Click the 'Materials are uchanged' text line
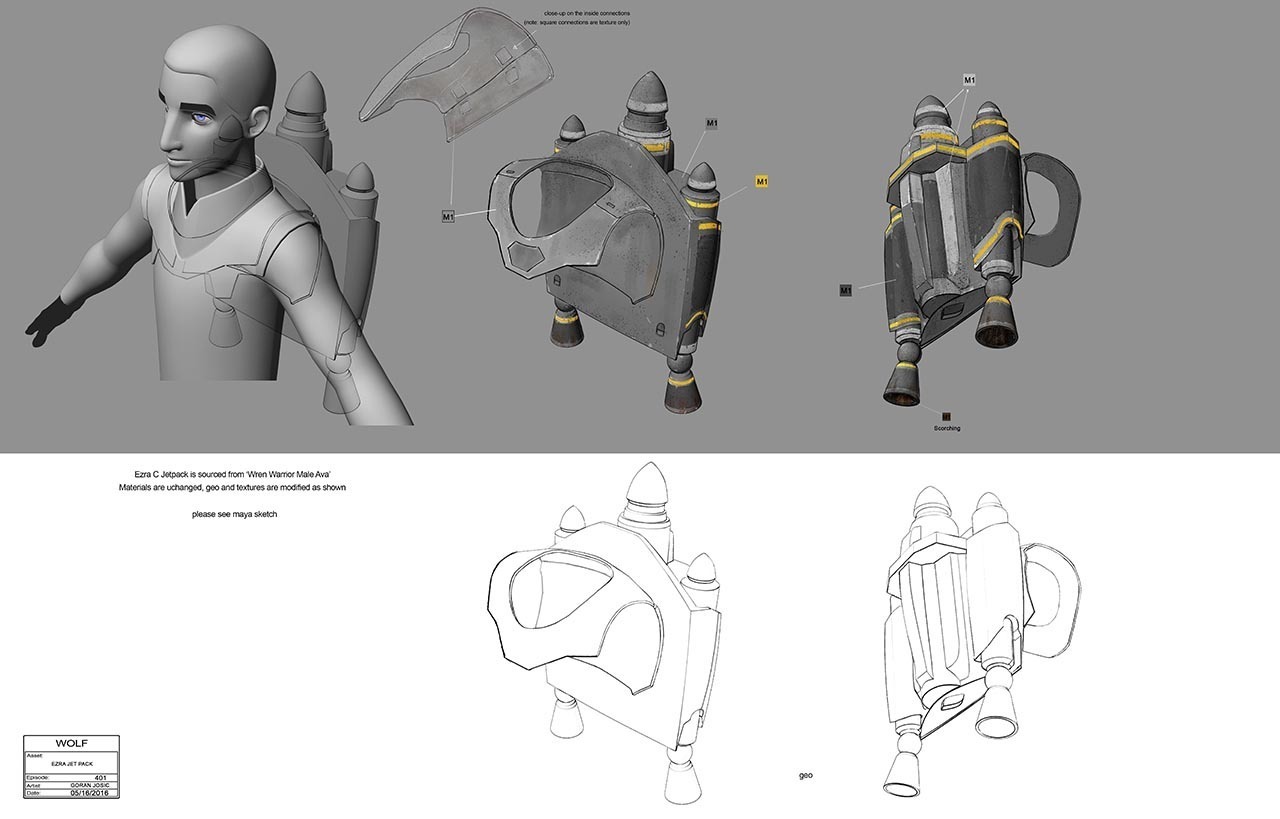Viewport: 1280px width, 819px height. (x=231, y=487)
